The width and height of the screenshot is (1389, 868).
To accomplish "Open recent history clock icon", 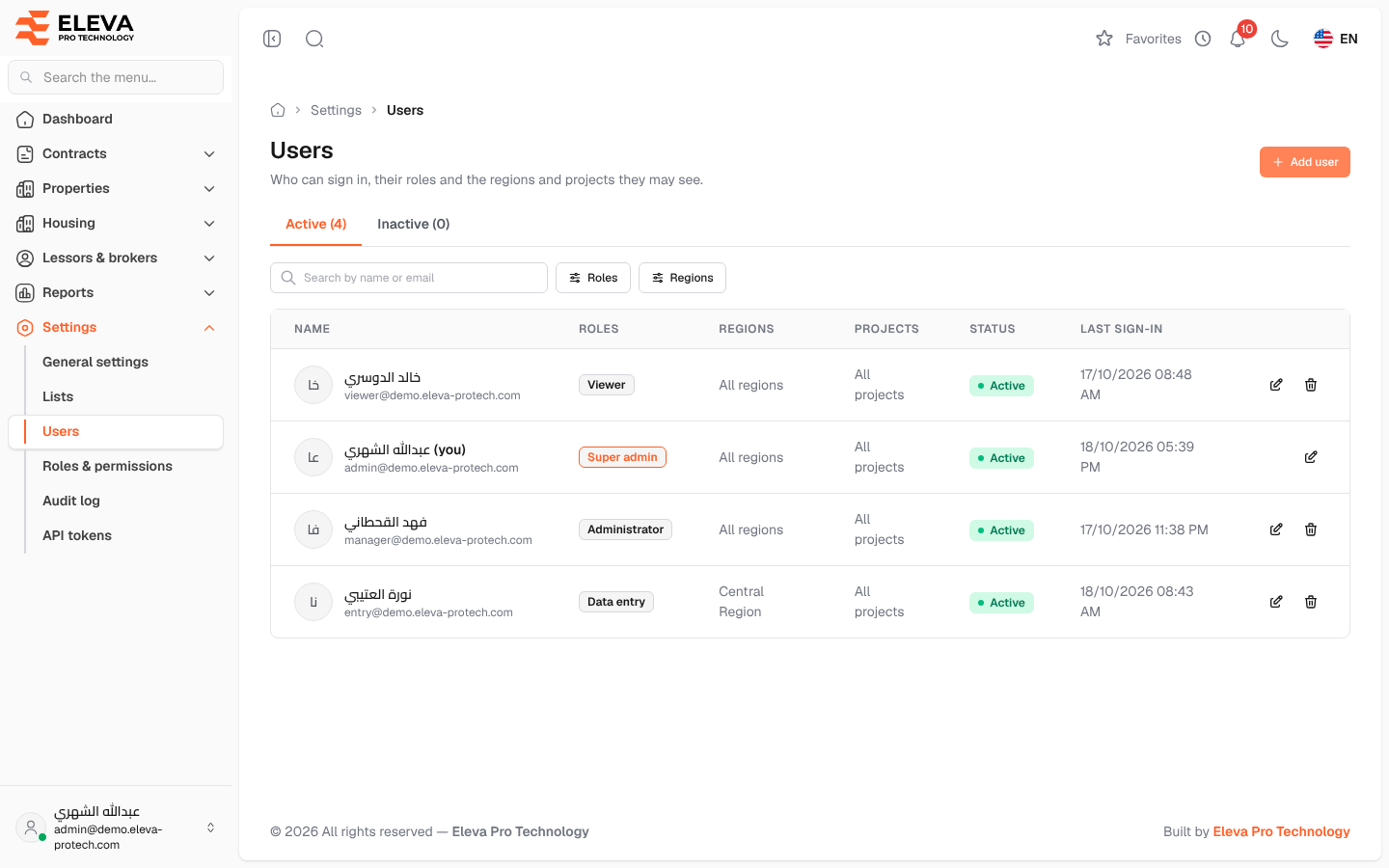I will coord(1203,39).
